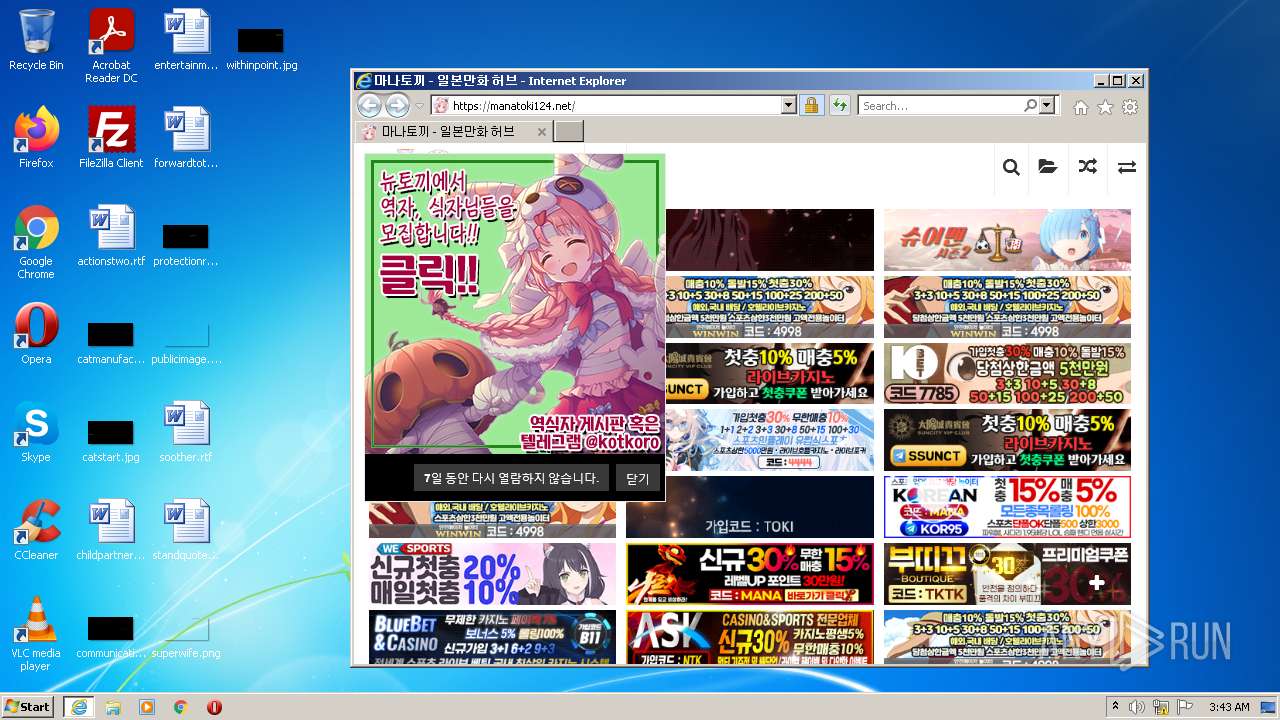Screen dimensions: 1280x720
Task: Open the SSUNCT 라이브카지노 banner in middle column
Action: pyautogui.click(x=769, y=372)
